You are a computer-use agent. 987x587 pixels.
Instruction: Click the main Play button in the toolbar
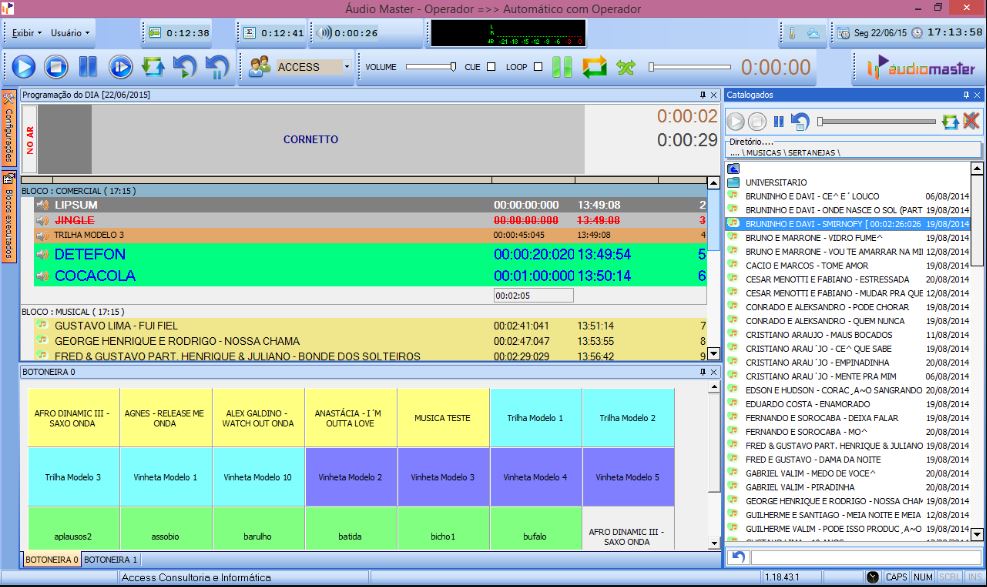[x=23, y=67]
